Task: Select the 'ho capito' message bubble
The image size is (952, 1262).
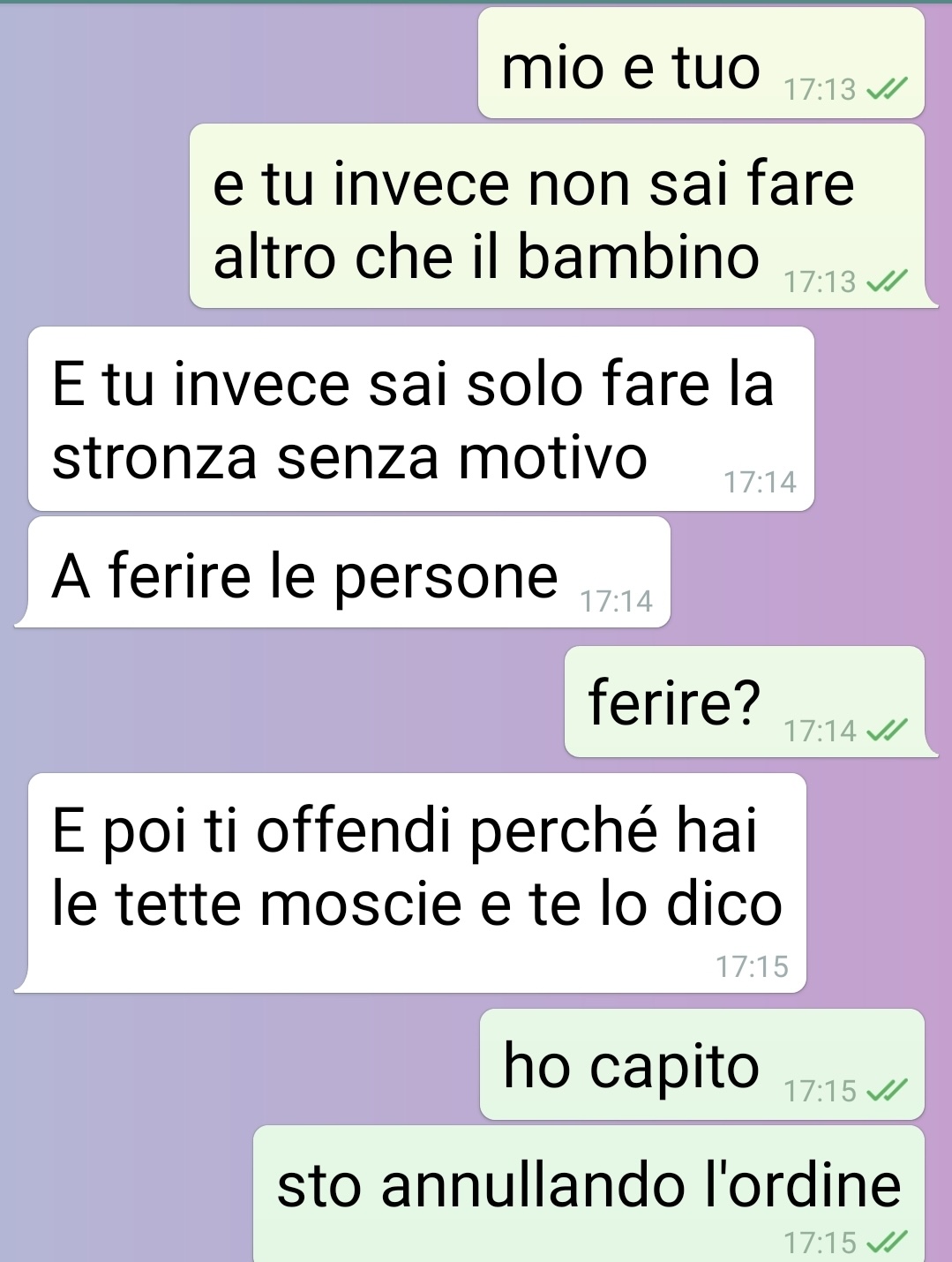Action: 702,1064
